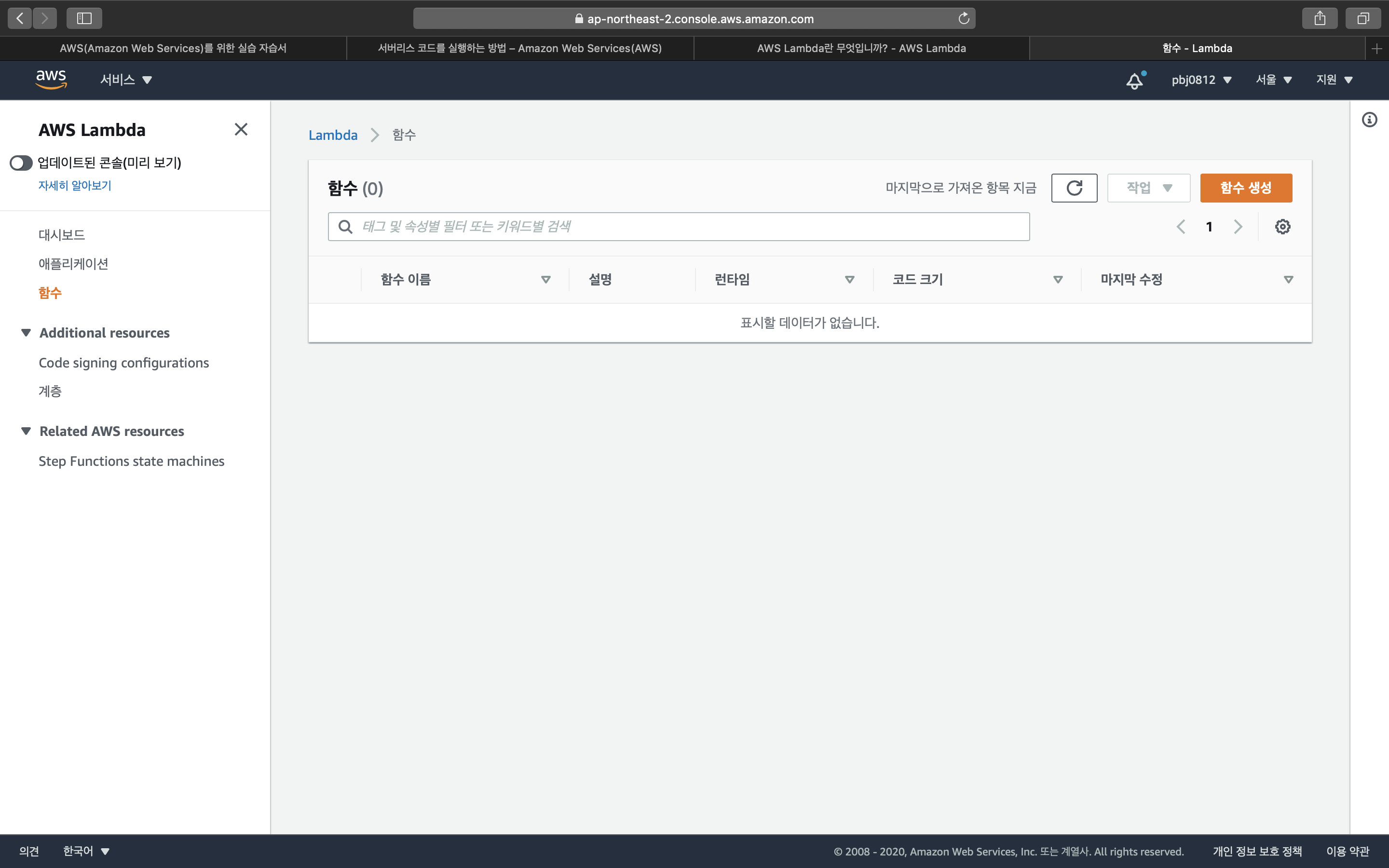The height and width of the screenshot is (868, 1389).
Task: Collapse Related AWS resources section
Action: [26, 431]
